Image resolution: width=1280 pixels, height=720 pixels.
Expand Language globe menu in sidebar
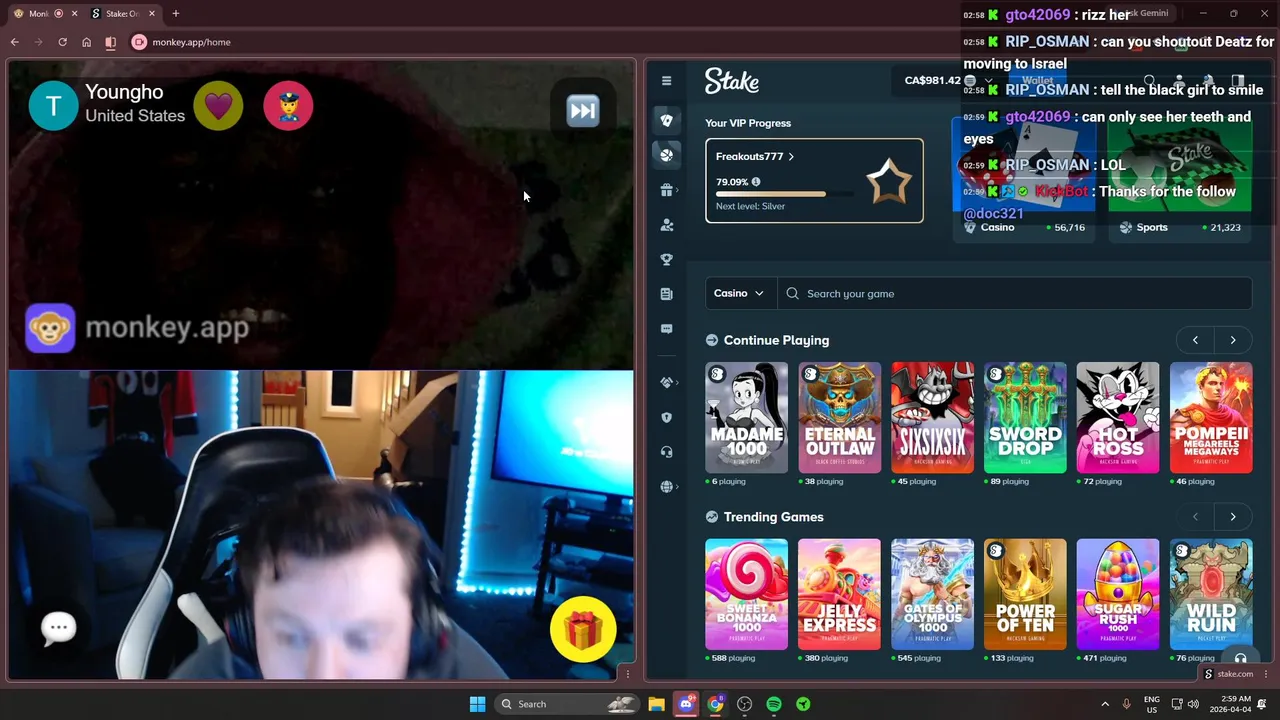pos(668,486)
